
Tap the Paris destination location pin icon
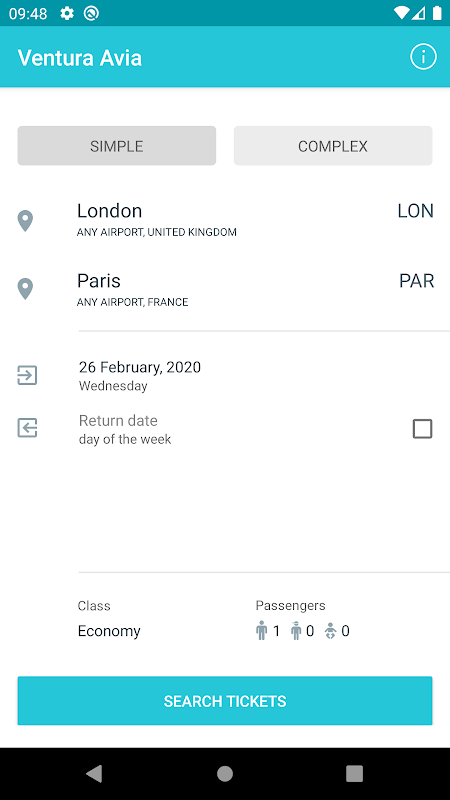tap(25, 289)
